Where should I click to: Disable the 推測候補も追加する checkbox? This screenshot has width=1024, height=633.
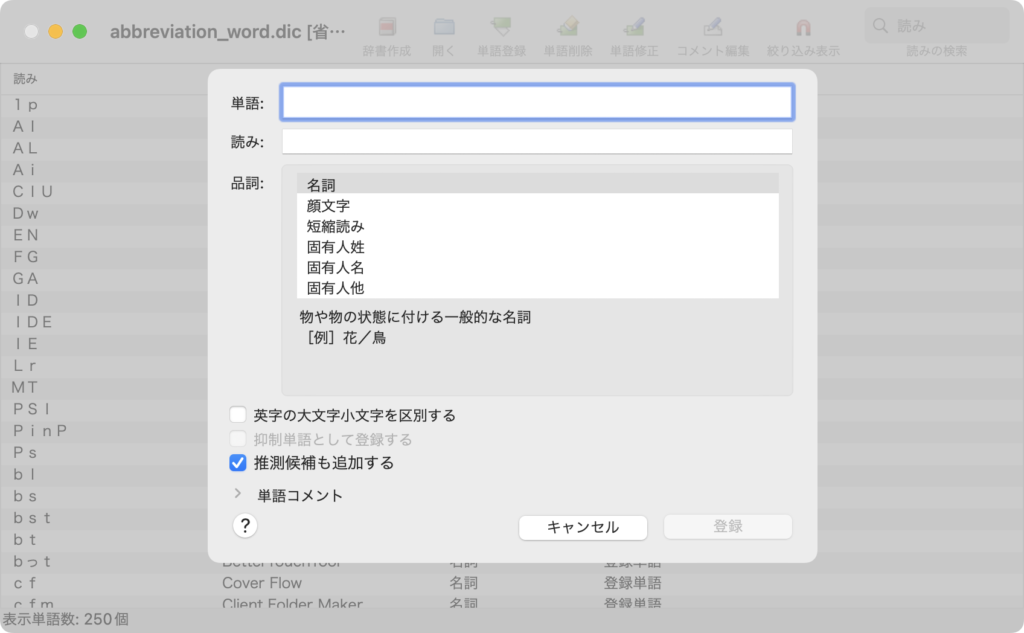[x=237, y=462]
